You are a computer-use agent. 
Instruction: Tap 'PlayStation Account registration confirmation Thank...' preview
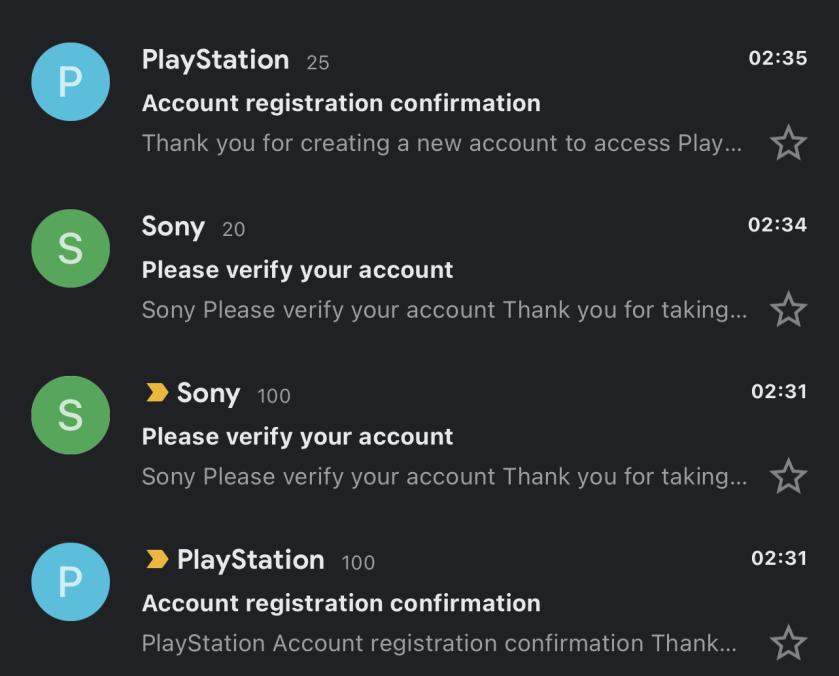click(x=439, y=643)
